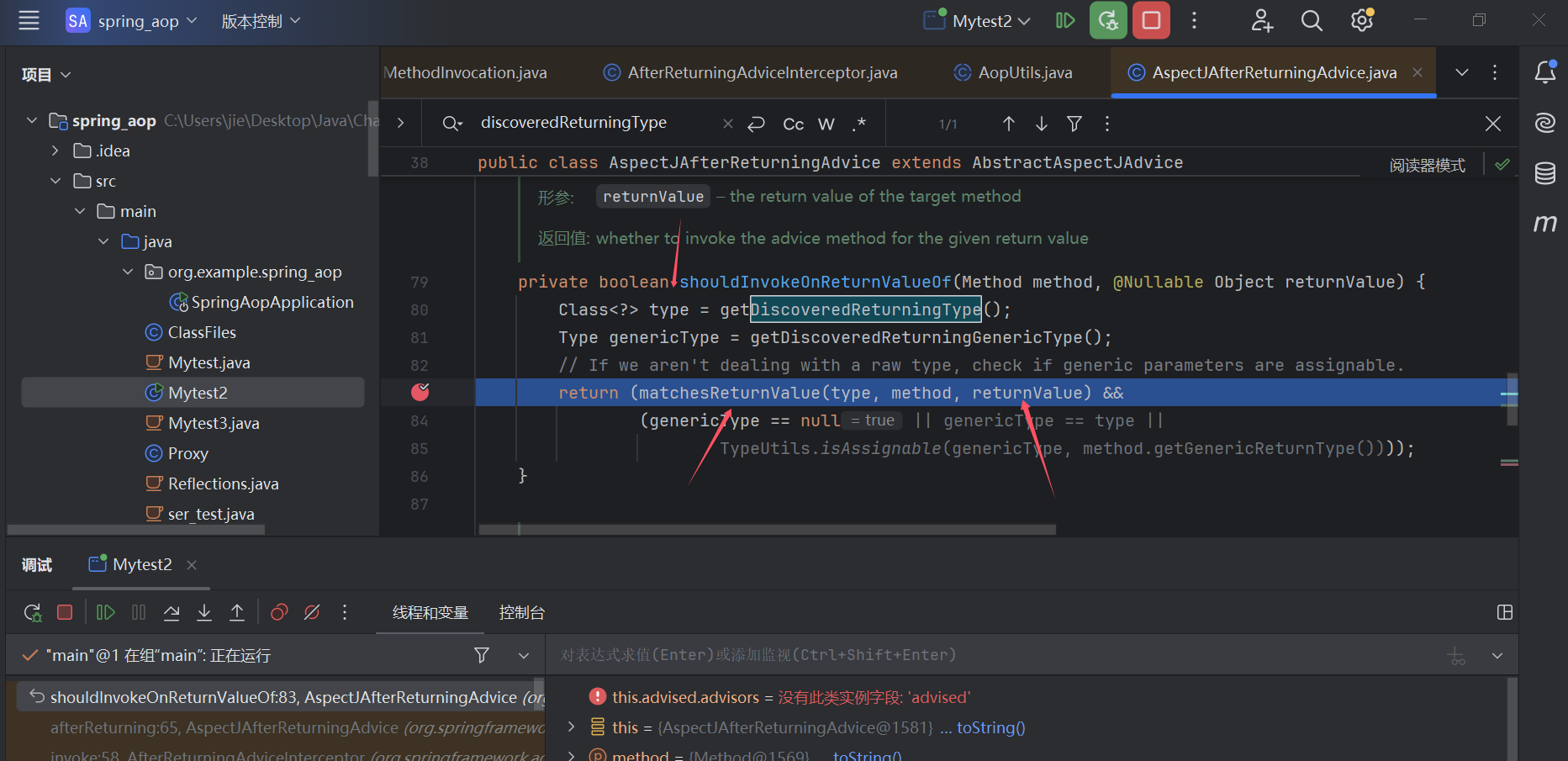1568x761 pixels.
Task: Open the AI Assistant spiral tool window
Action: (x=1544, y=123)
